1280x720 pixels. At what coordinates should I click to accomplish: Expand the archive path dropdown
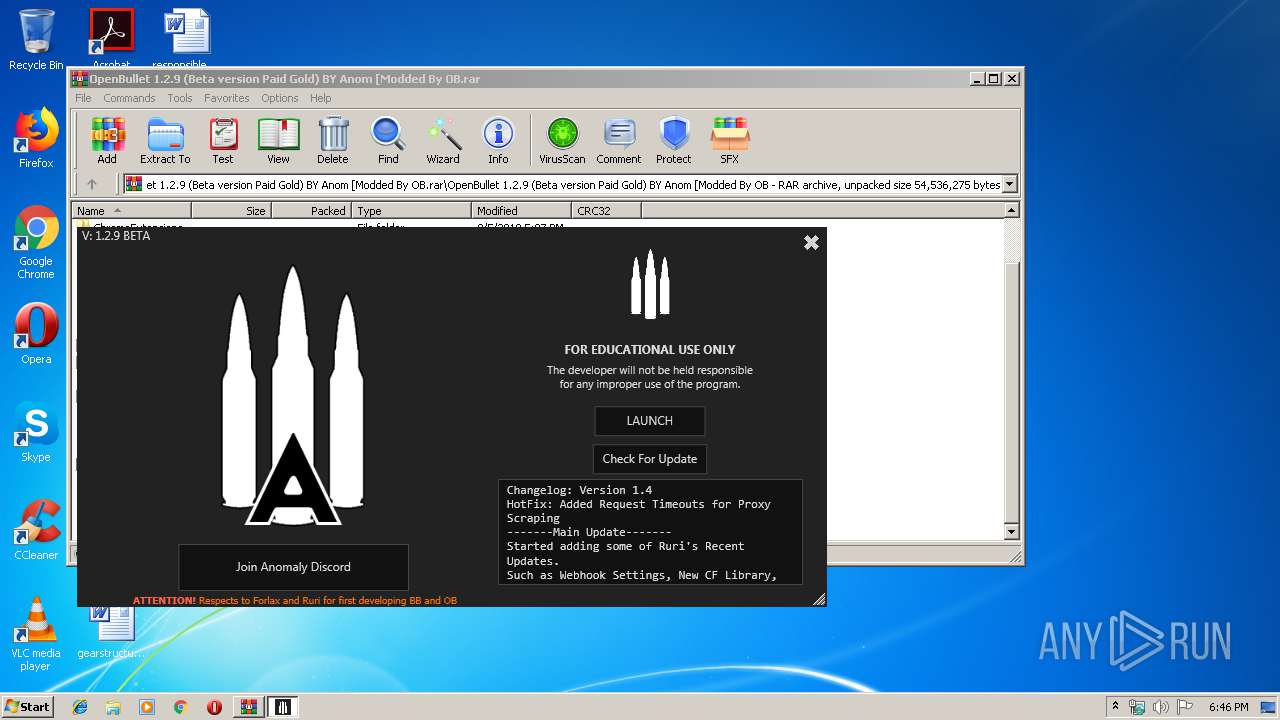pos(1009,184)
